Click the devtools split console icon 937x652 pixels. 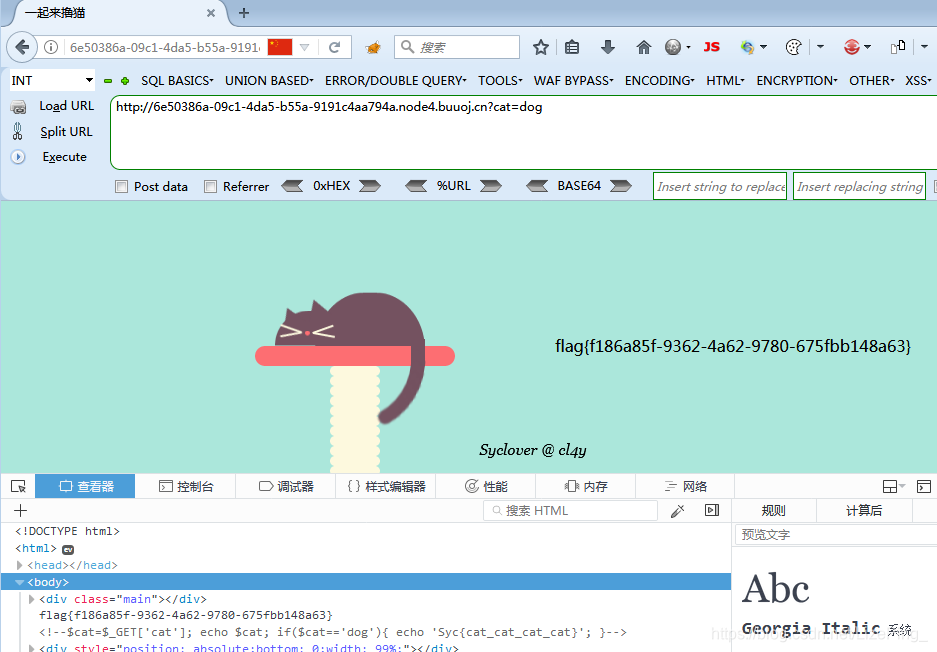pyautogui.click(x=924, y=486)
